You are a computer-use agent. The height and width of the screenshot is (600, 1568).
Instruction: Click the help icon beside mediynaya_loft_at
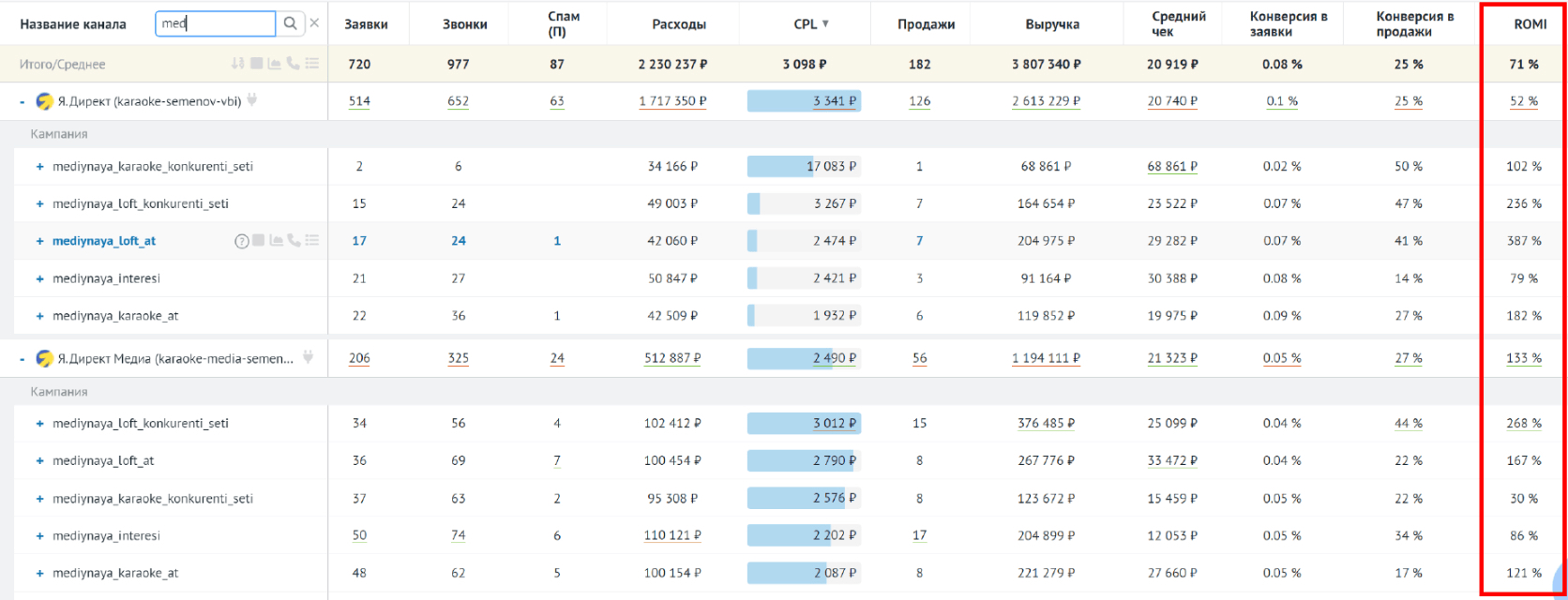coord(241,241)
